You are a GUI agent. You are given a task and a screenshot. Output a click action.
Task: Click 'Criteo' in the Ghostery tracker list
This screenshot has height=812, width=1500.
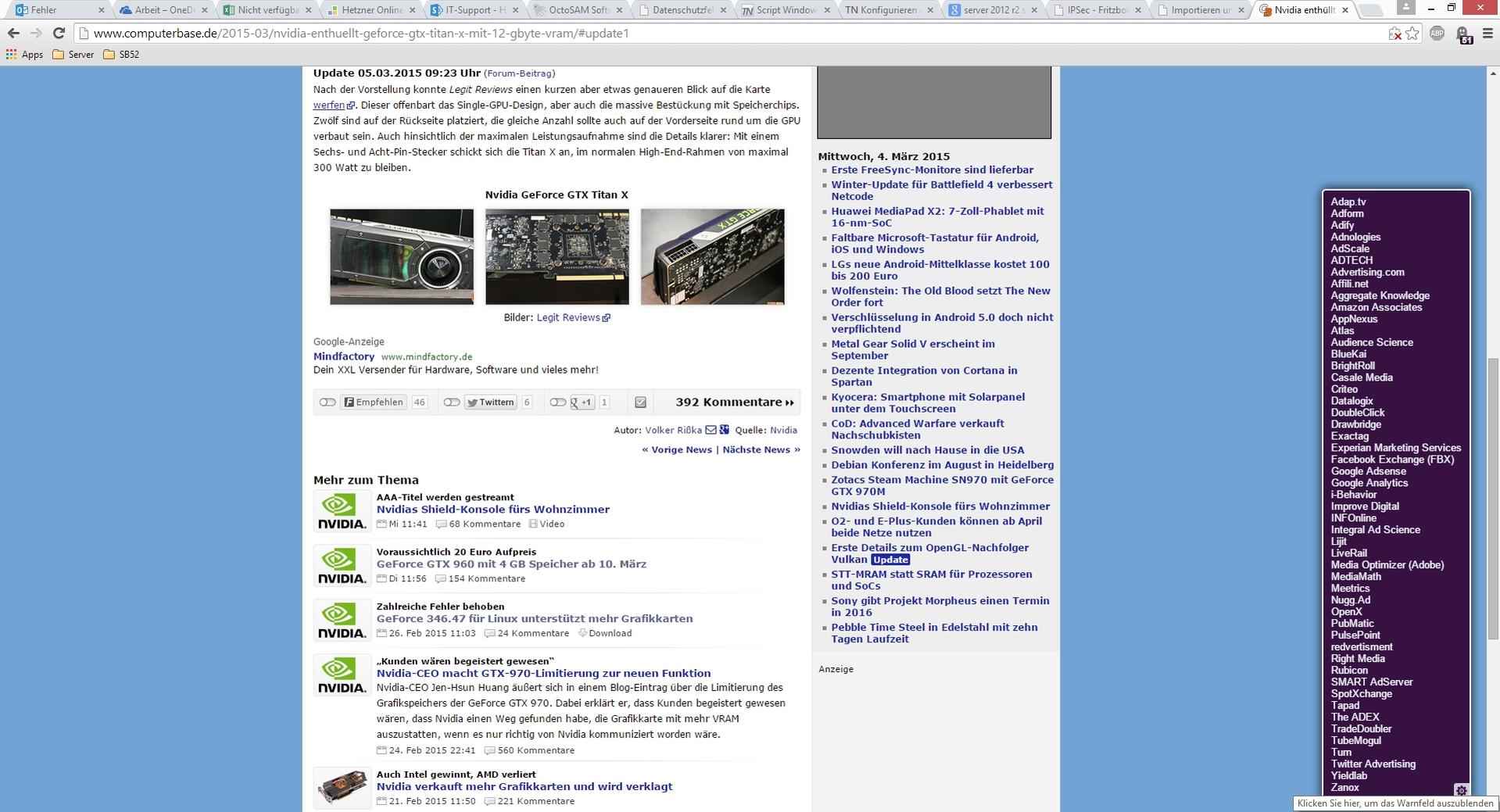pyautogui.click(x=1344, y=389)
